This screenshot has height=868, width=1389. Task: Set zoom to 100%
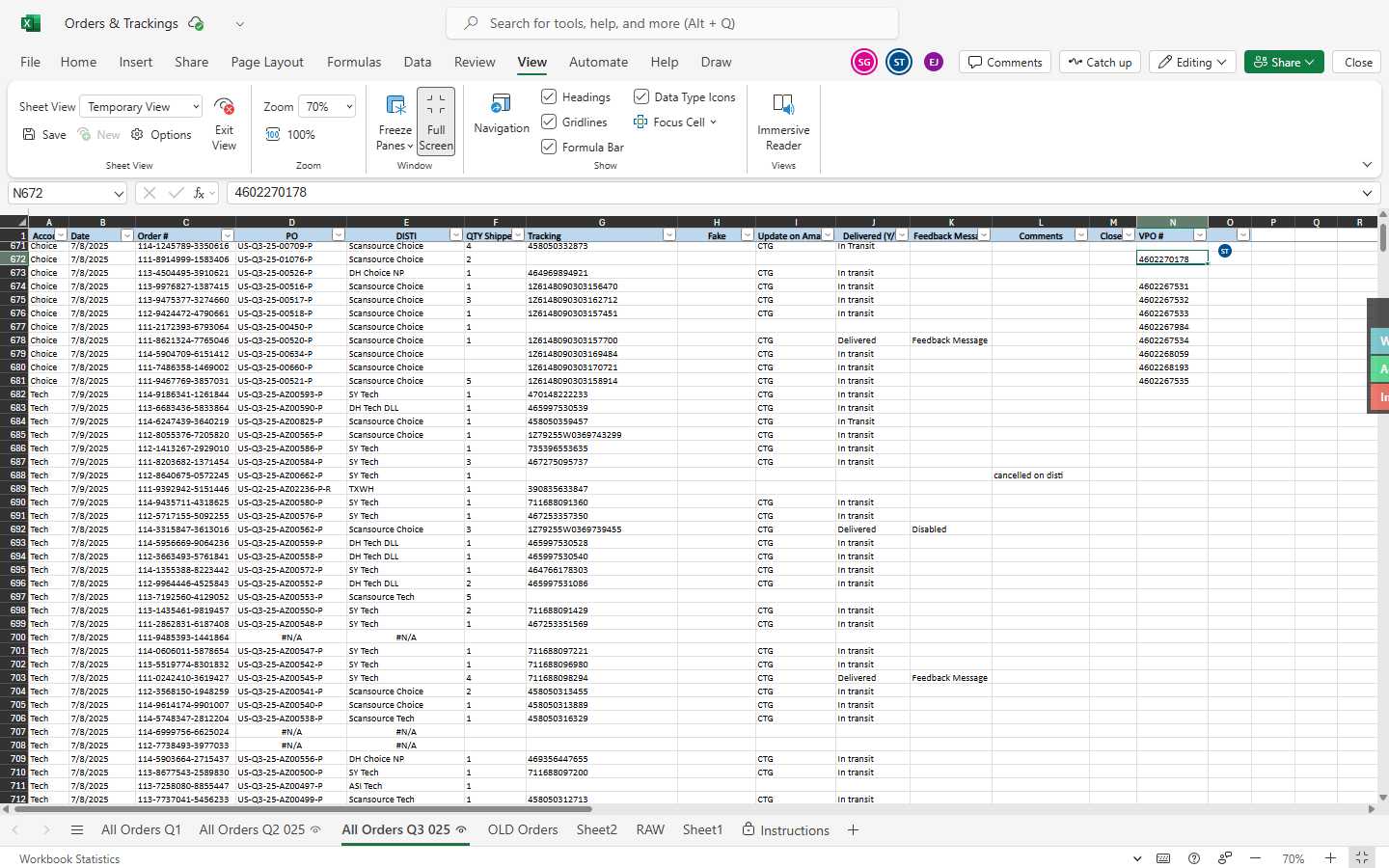coord(290,134)
